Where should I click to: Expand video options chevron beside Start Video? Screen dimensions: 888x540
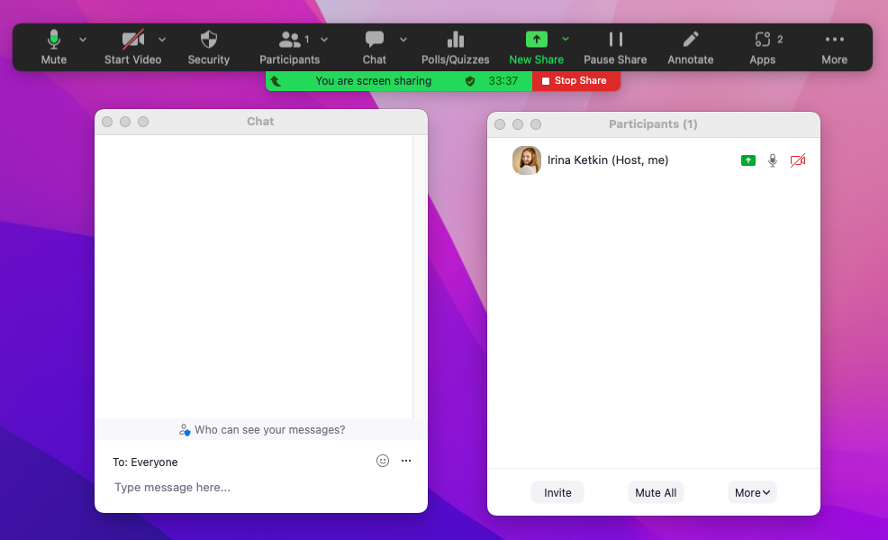click(x=162, y=40)
